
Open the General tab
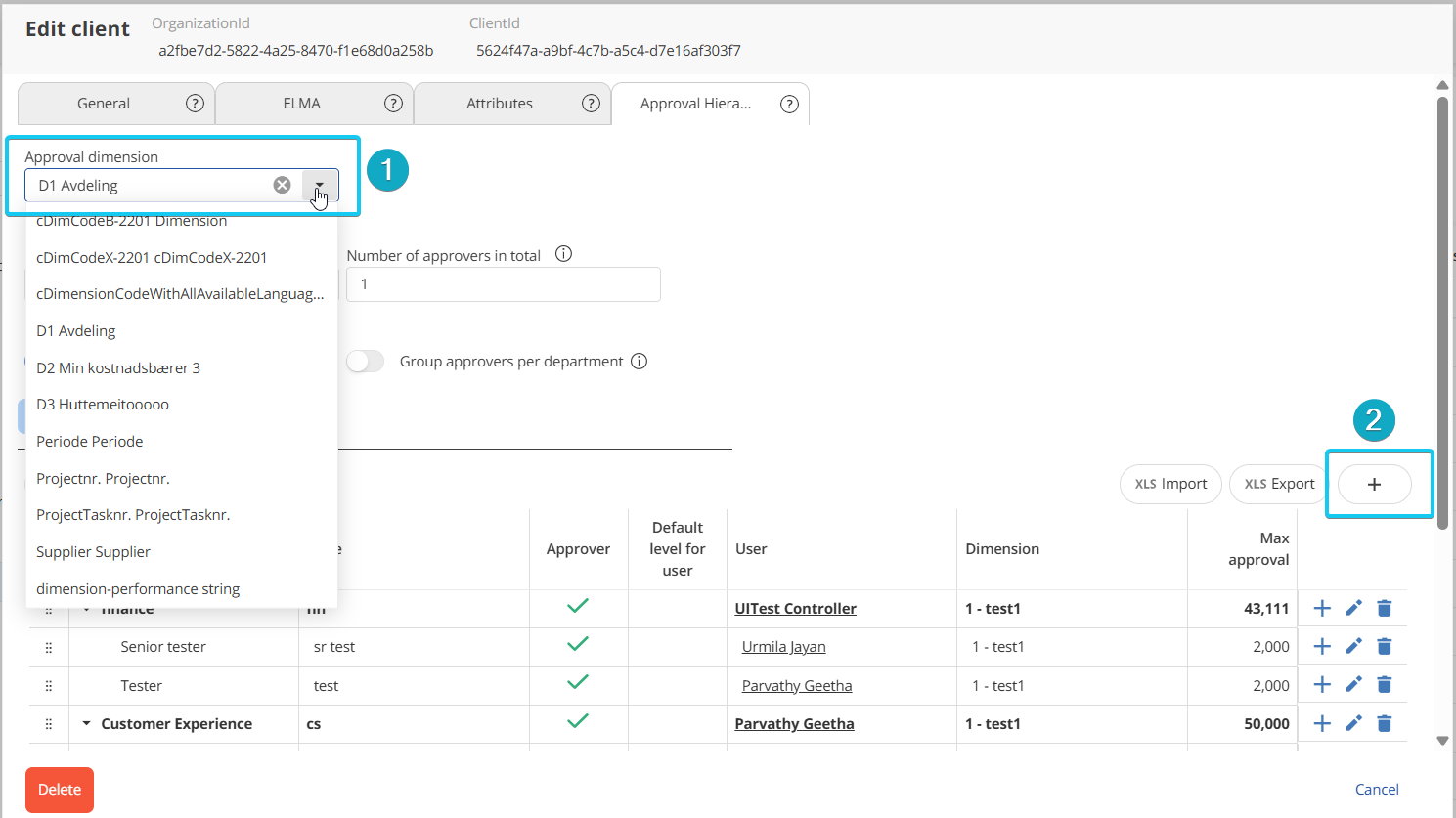(103, 104)
